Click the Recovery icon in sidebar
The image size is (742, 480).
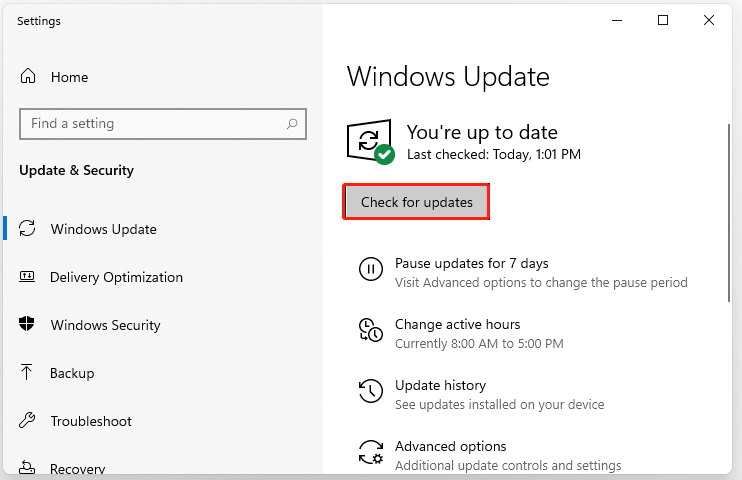[x=27, y=468]
